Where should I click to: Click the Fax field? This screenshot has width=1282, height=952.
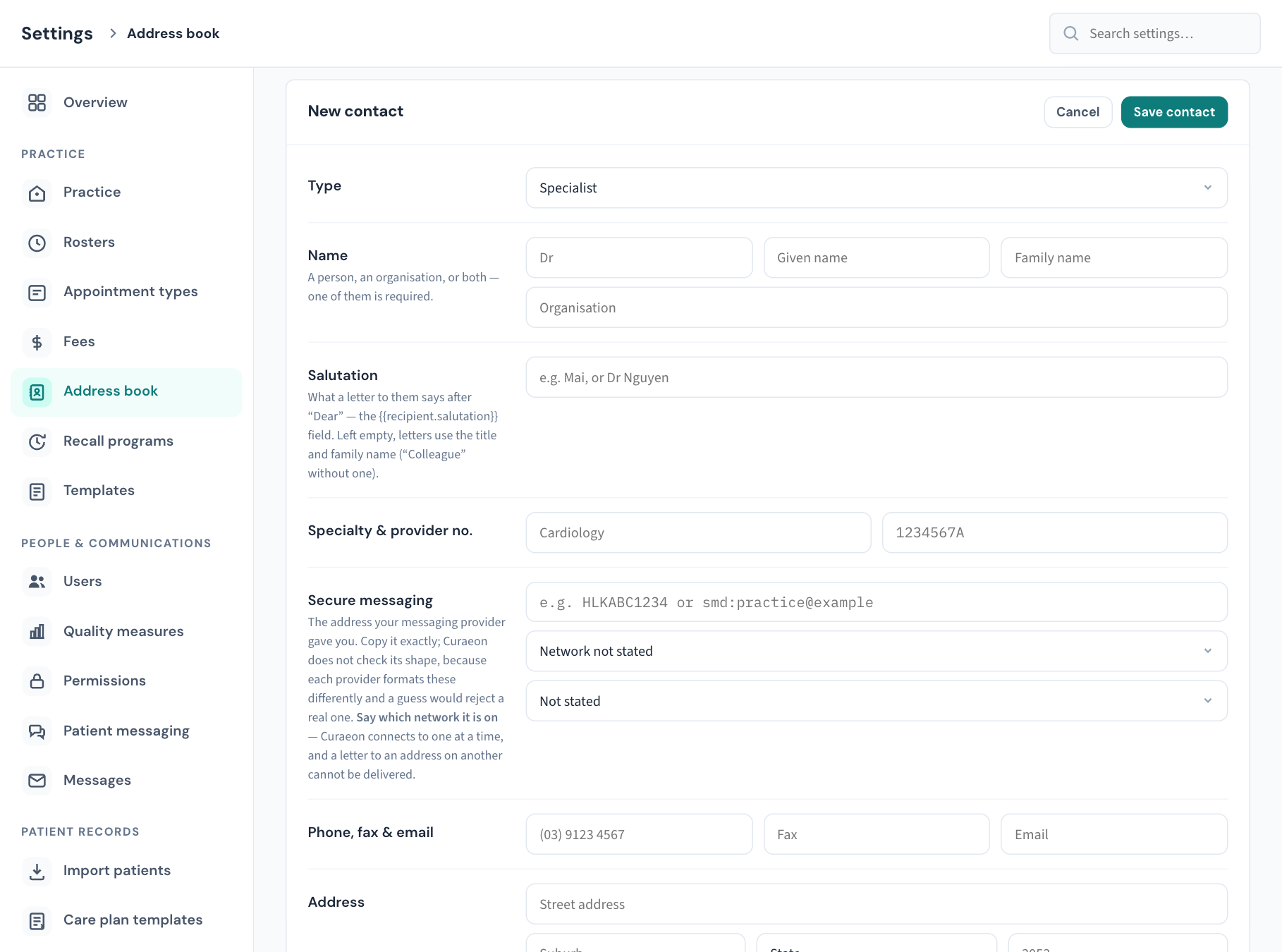877,834
